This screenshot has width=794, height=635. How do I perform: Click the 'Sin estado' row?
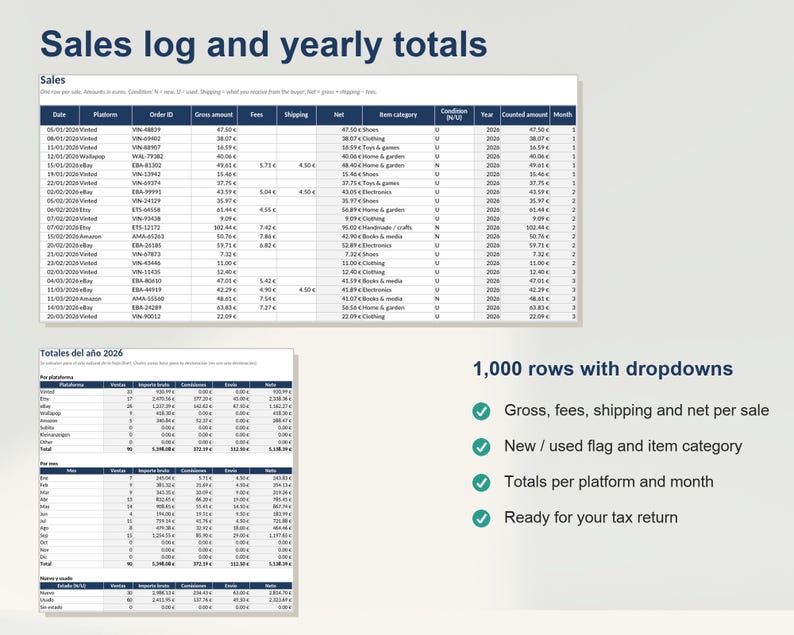click(166, 607)
